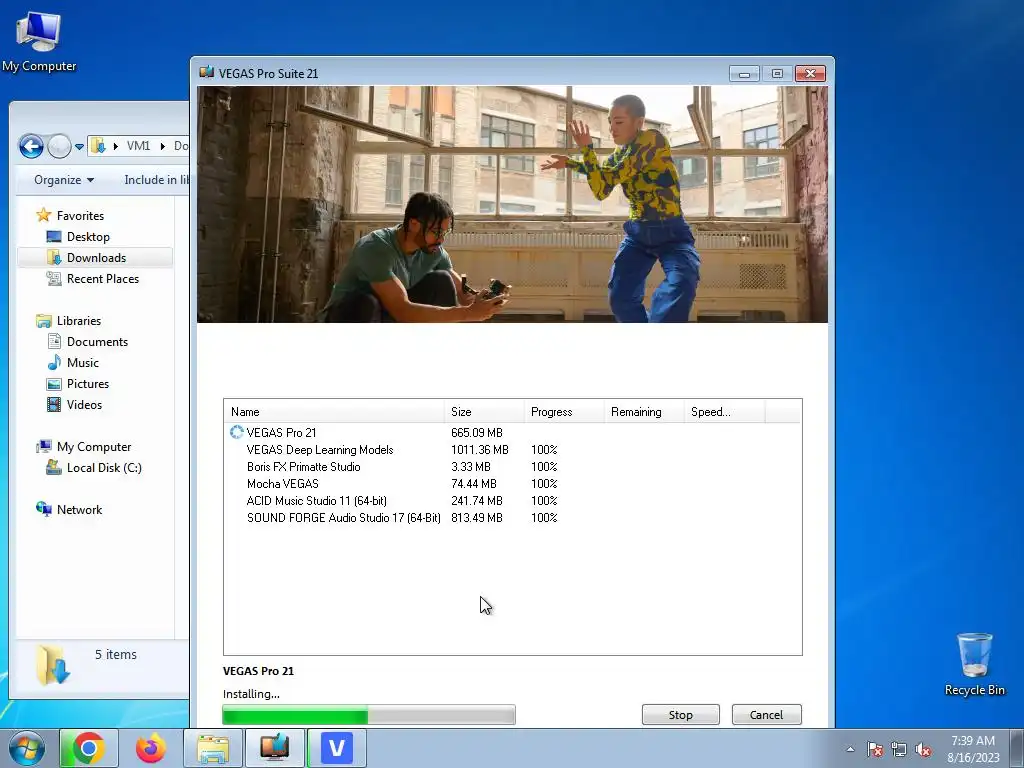This screenshot has width=1024, height=768.
Task: Switch to the VEGAS installer taskbar button
Action: [275, 748]
